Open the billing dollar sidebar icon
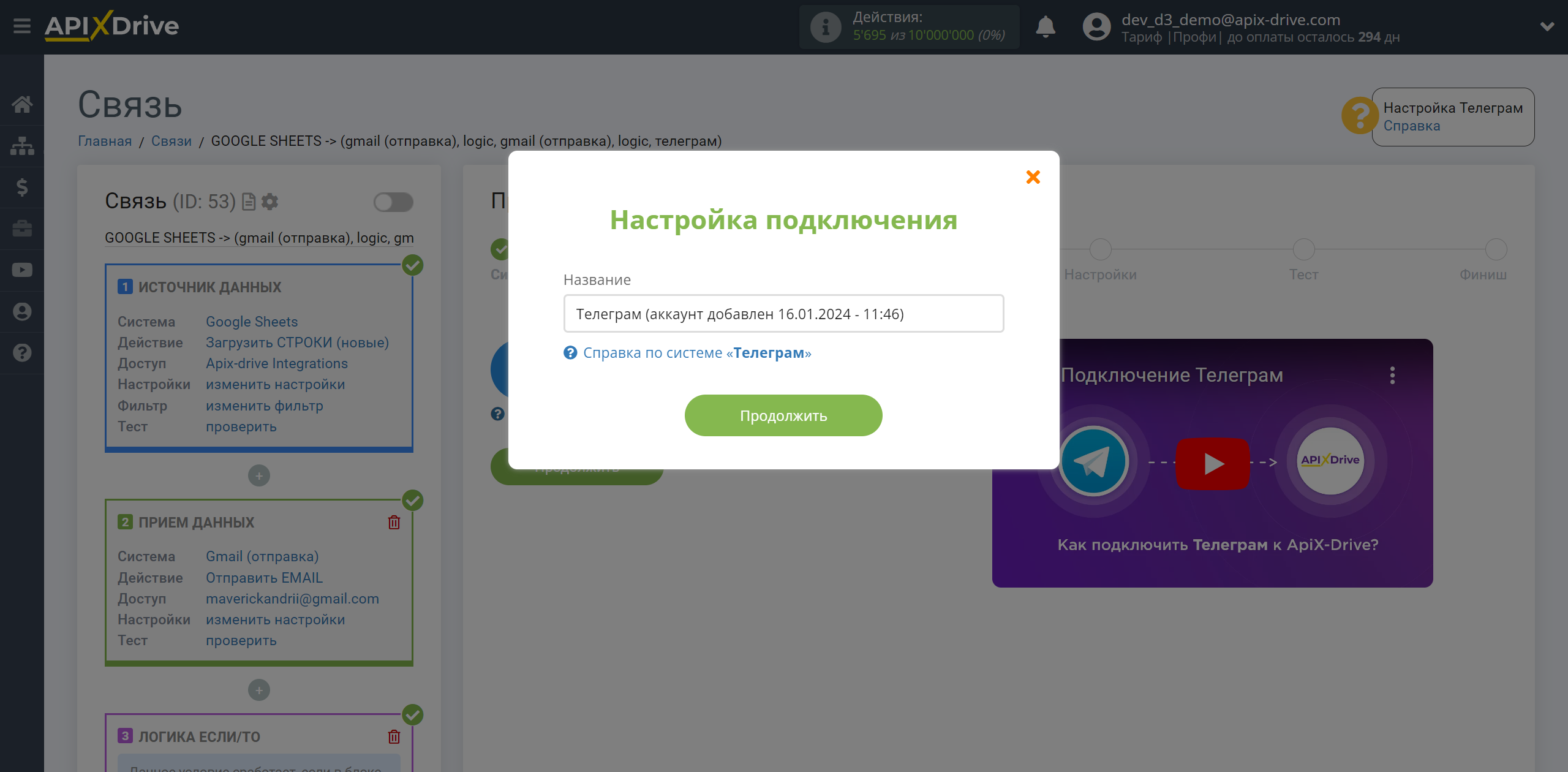The width and height of the screenshot is (1568, 772). coord(22,187)
